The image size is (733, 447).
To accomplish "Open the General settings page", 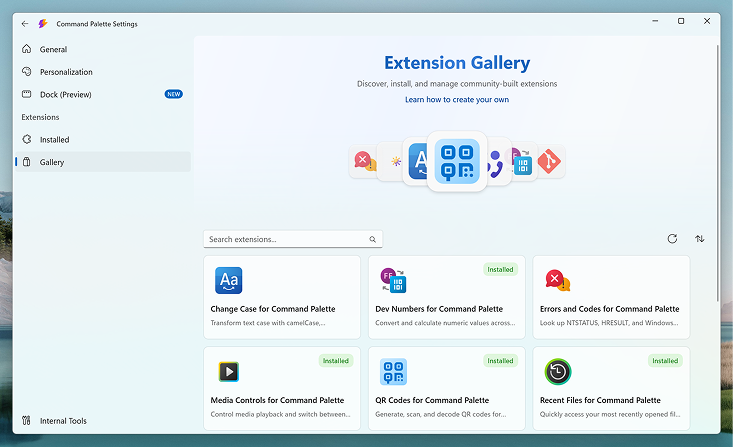I will point(103,49).
